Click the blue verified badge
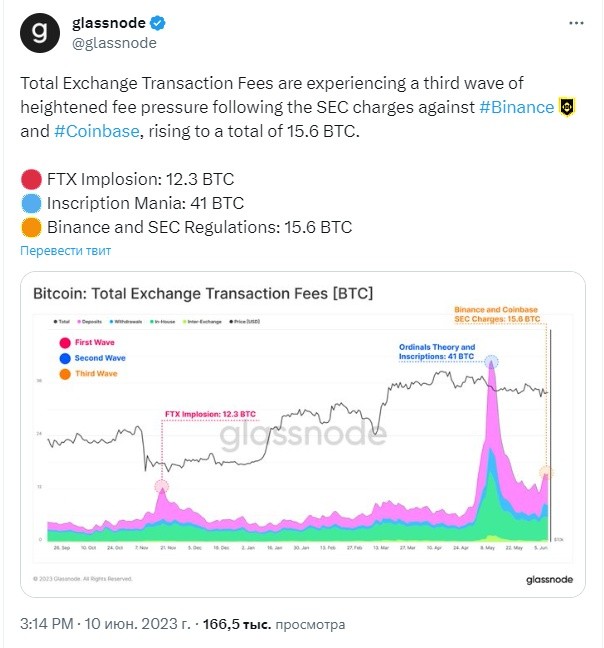The width and height of the screenshot is (604, 648). tap(157, 23)
